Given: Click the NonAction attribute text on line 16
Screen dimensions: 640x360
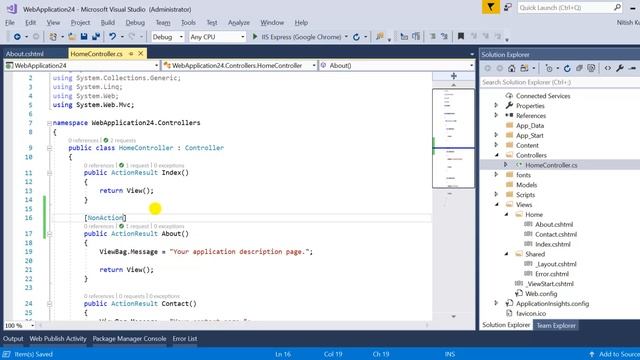Looking at the screenshot, I should point(105,218).
